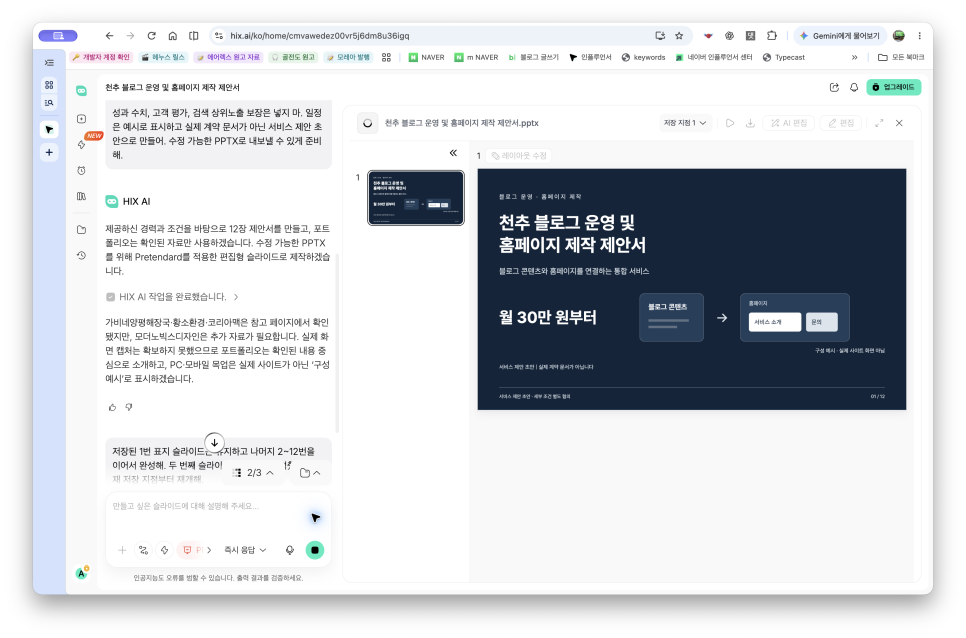Image resolution: width=966 pixels, height=638 pixels.
Task: Select slide 1 thumbnail
Action: click(x=416, y=198)
